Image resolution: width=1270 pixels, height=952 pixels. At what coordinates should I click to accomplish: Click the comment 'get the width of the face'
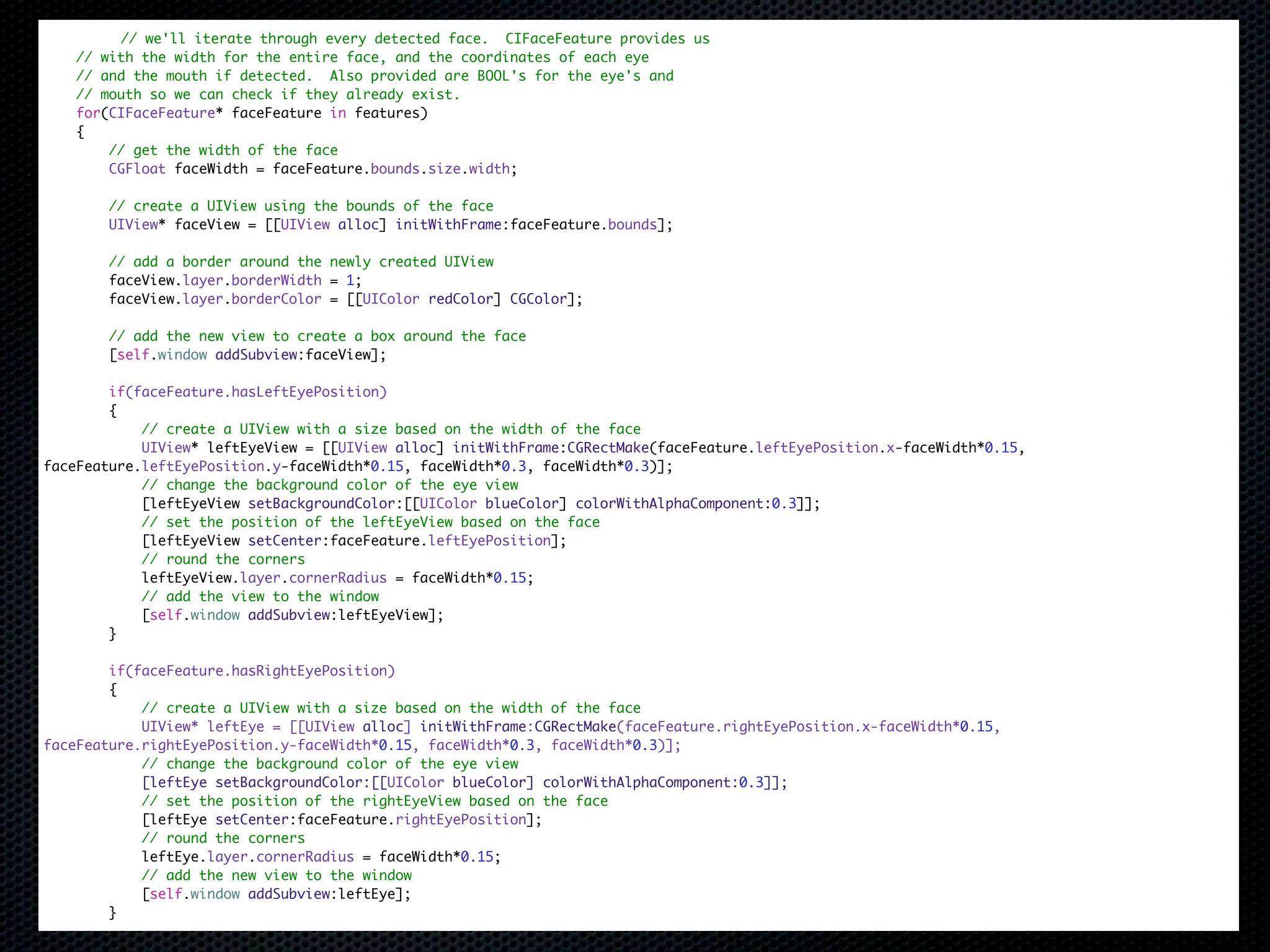223,150
